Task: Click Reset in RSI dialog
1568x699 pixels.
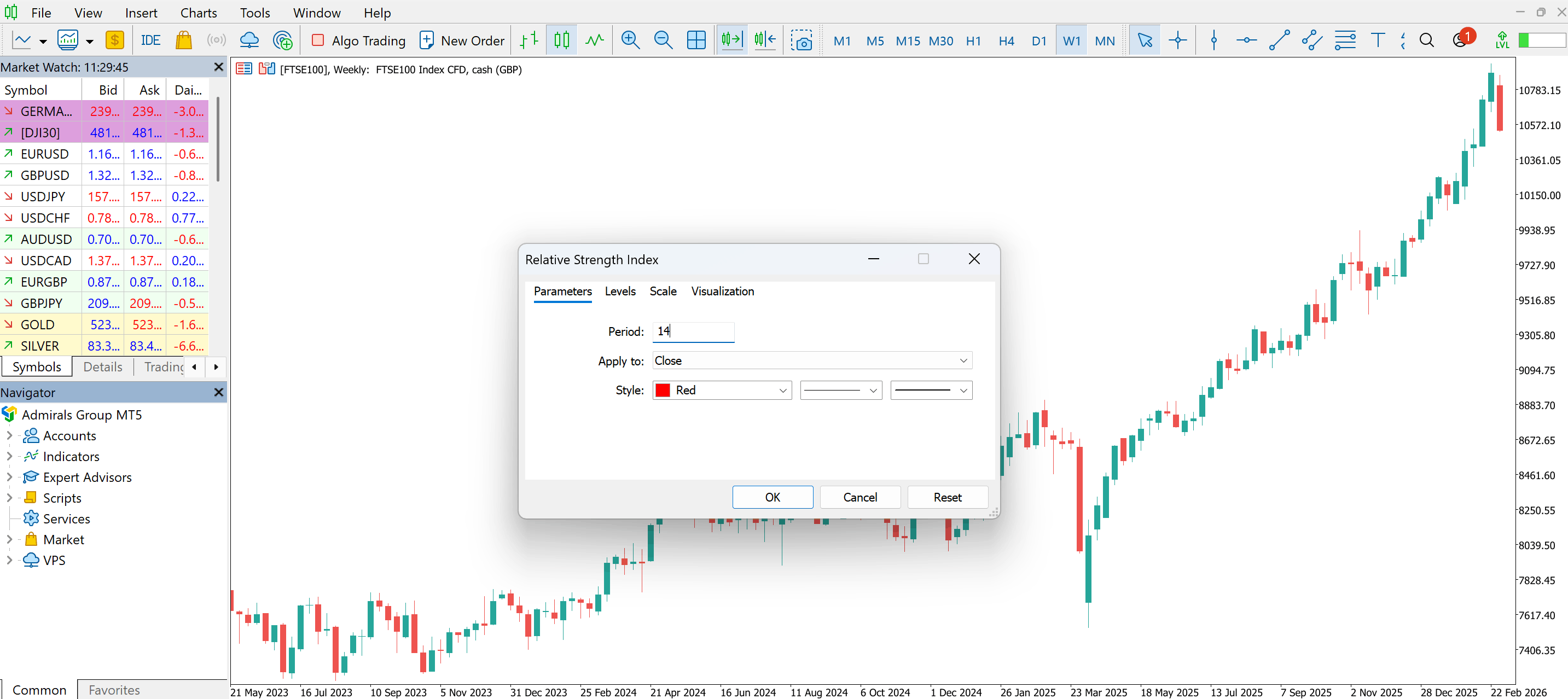Action: pyautogui.click(x=948, y=498)
